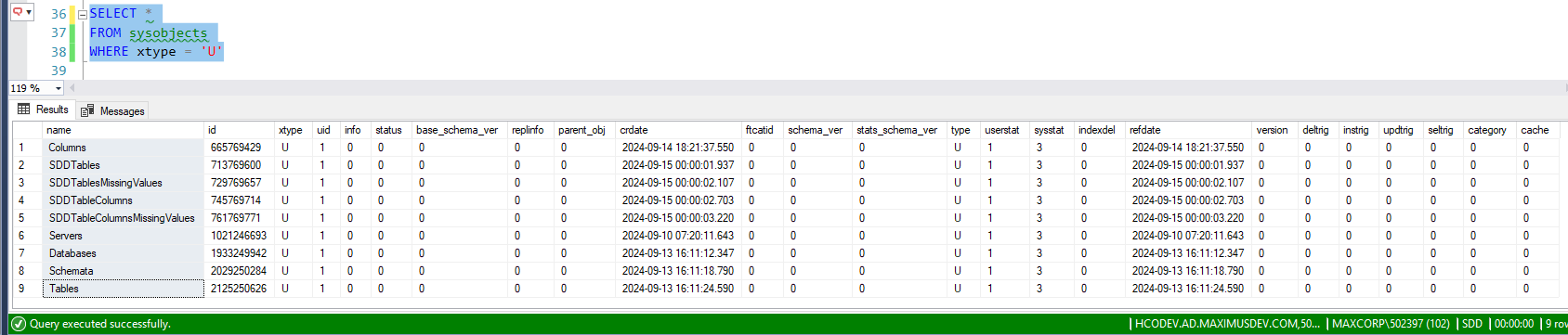Click crdate cell 2024-09-10 07:20:11.643
The width and height of the screenshot is (1568, 335).
point(678,236)
